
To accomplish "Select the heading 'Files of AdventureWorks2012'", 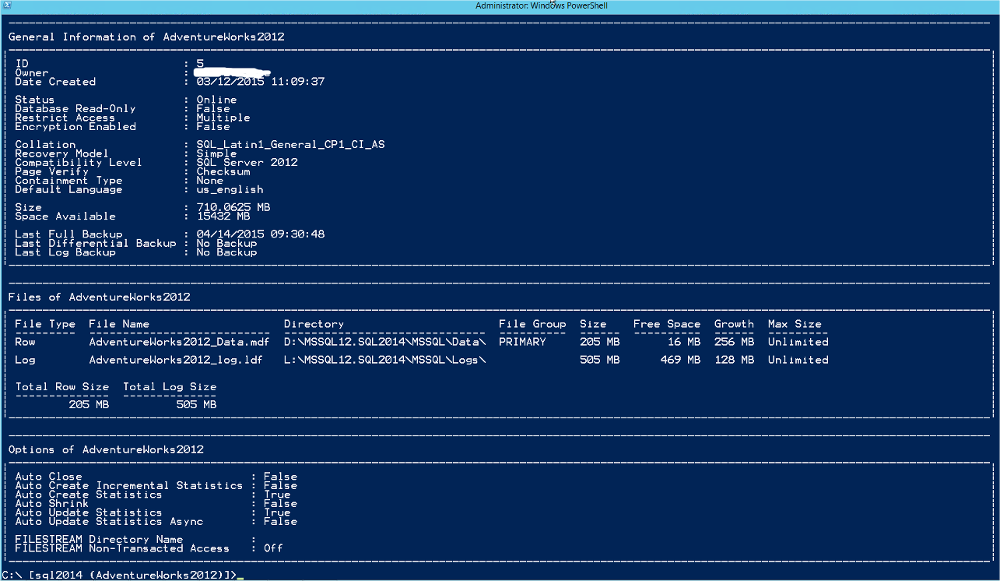I will click(x=99, y=297).
